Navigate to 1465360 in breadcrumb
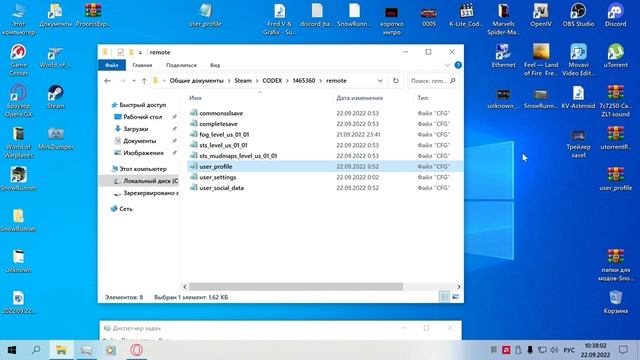 click(304, 81)
